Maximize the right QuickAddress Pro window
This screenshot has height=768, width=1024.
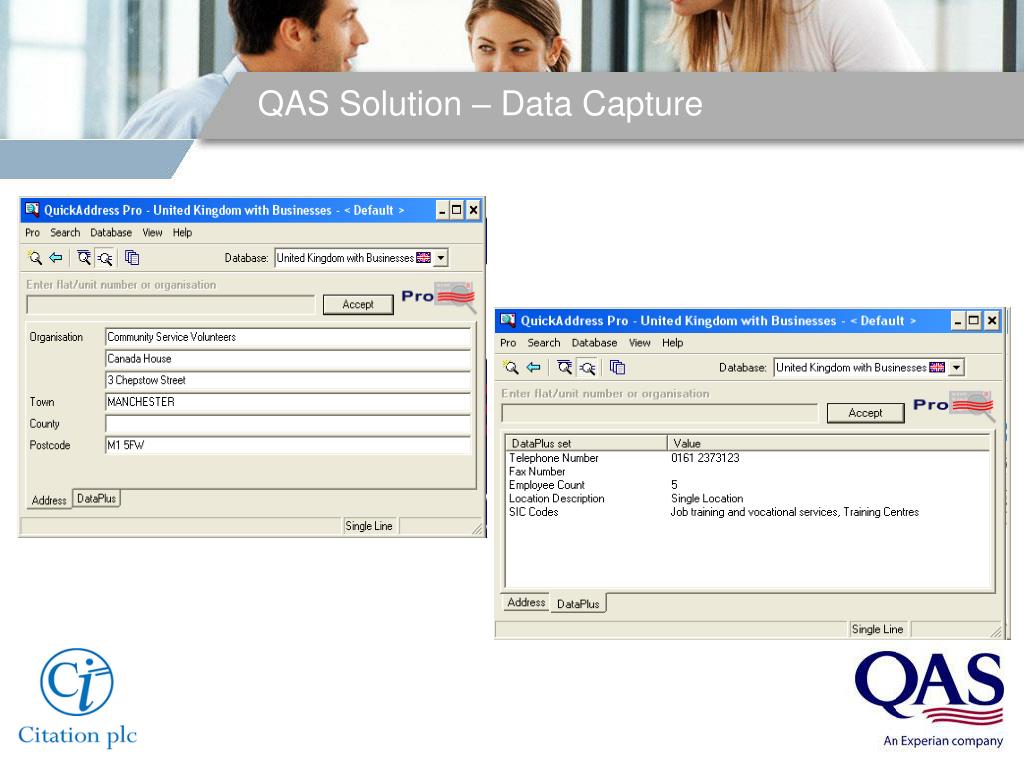pos(974,321)
